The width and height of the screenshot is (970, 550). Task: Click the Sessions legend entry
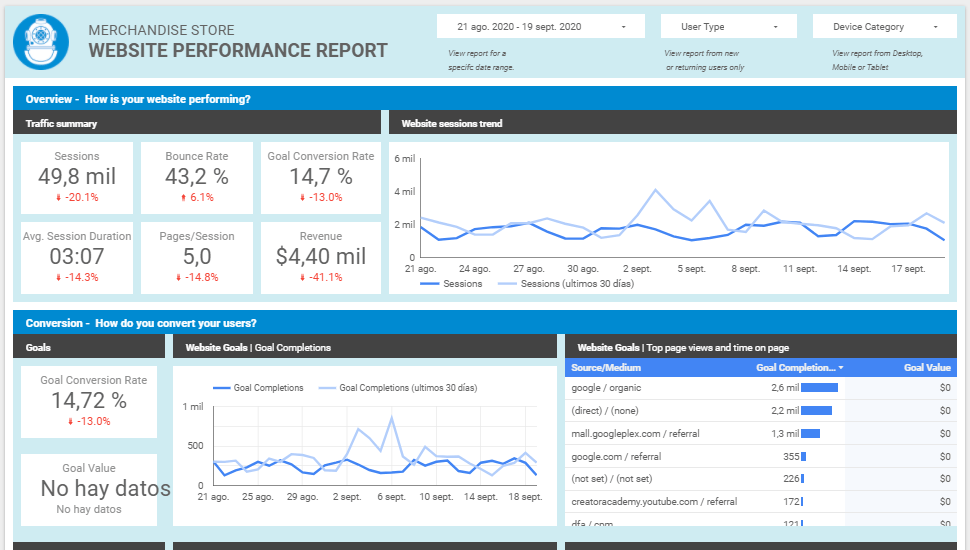451,283
